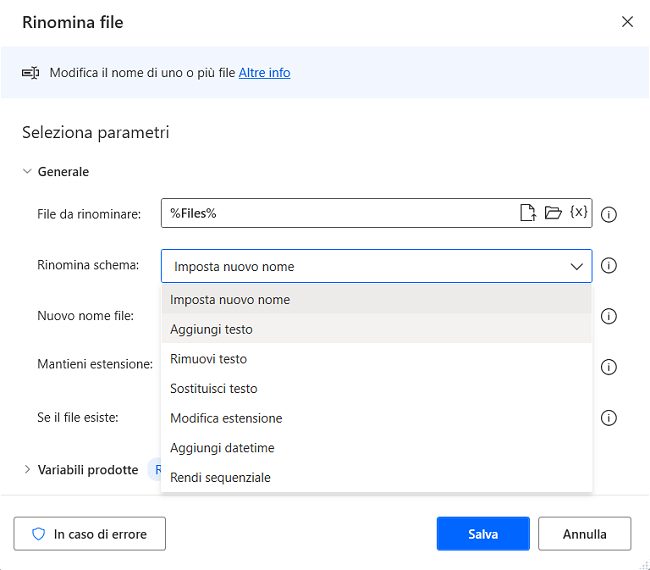The width and height of the screenshot is (650, 570).
Task: Click info icon next to Nuovo nome file
Action: point(608,316)
